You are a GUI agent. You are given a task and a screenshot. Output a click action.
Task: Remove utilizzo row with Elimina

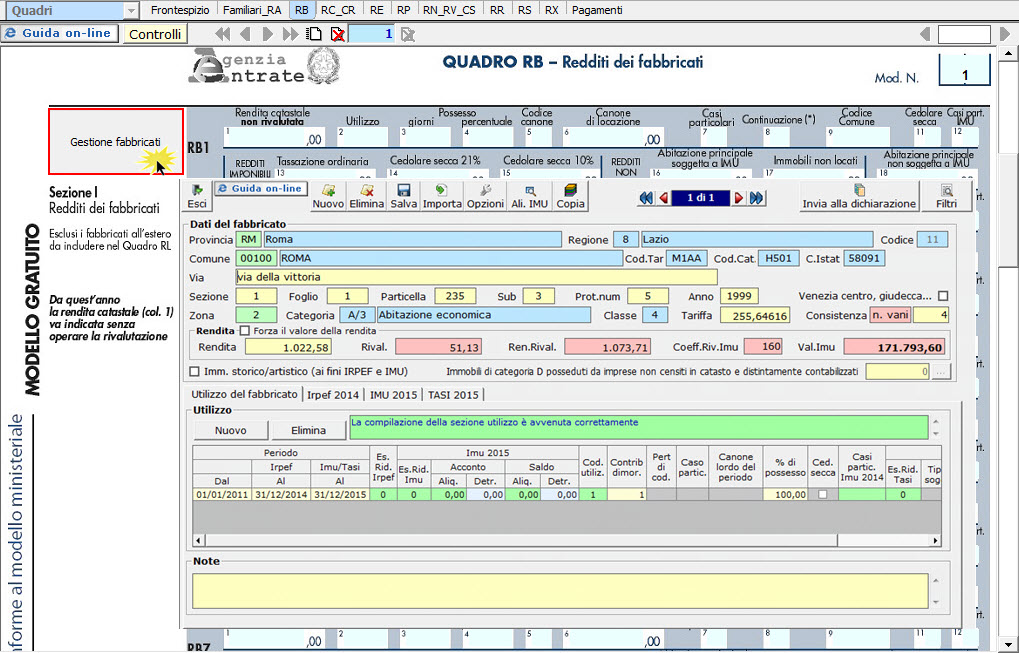pyautogui.click(x=308, y=430)
